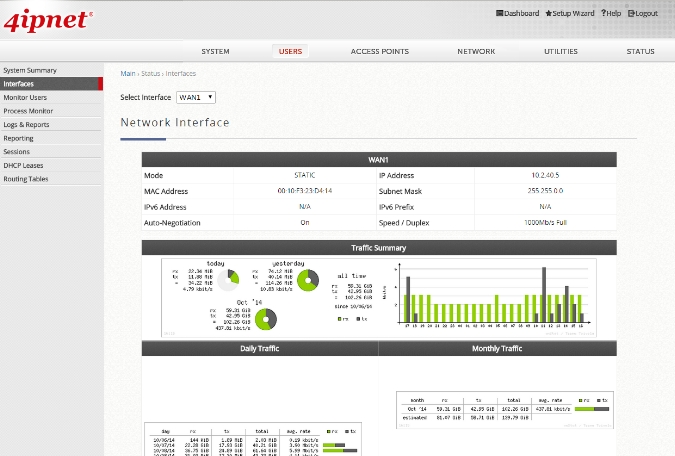
Task: Open the UTILITIES menu
Action: [x=560, y=51]
